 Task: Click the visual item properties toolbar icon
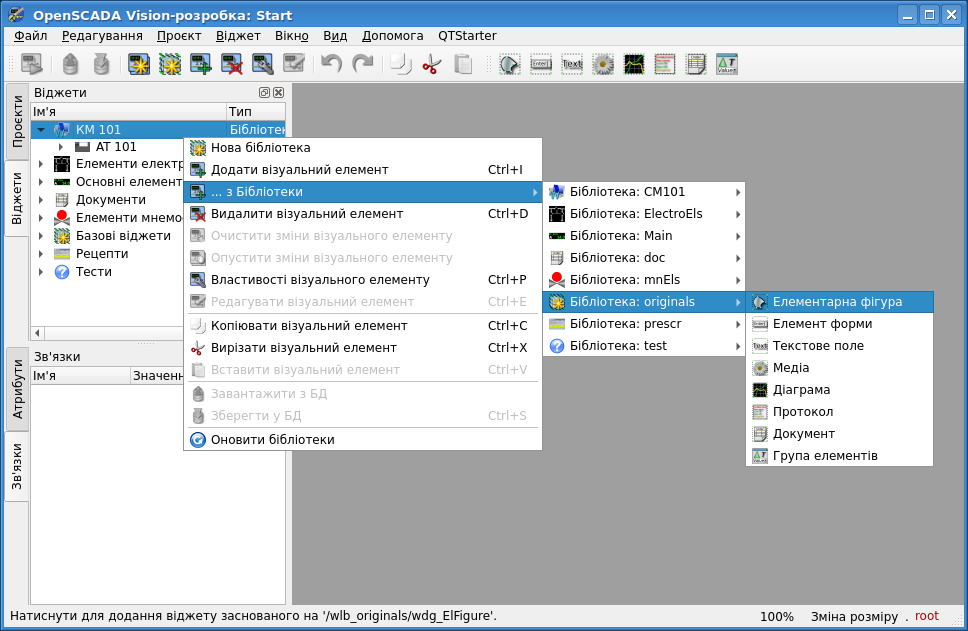click(x=263, y=65)
